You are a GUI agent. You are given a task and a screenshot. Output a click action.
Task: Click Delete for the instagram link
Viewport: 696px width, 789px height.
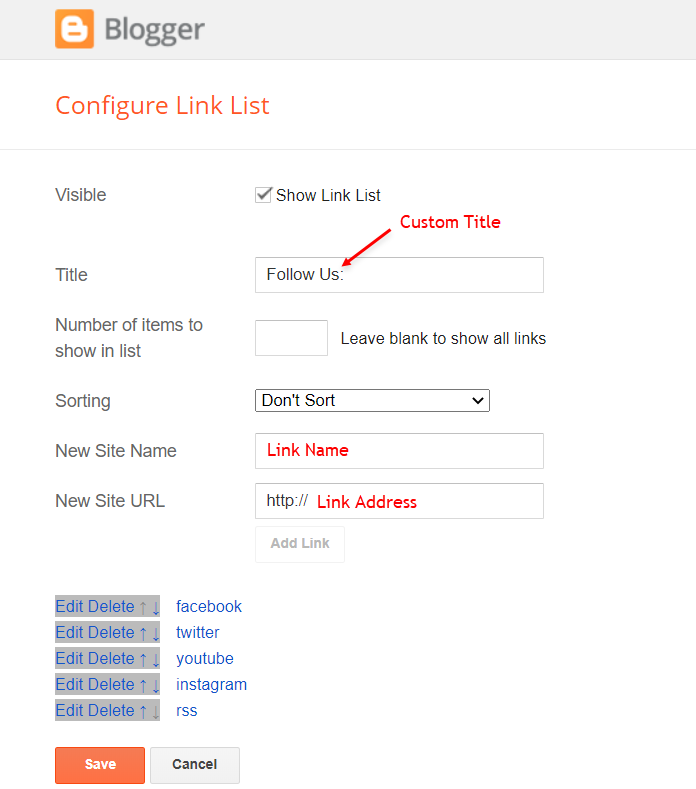111,685
